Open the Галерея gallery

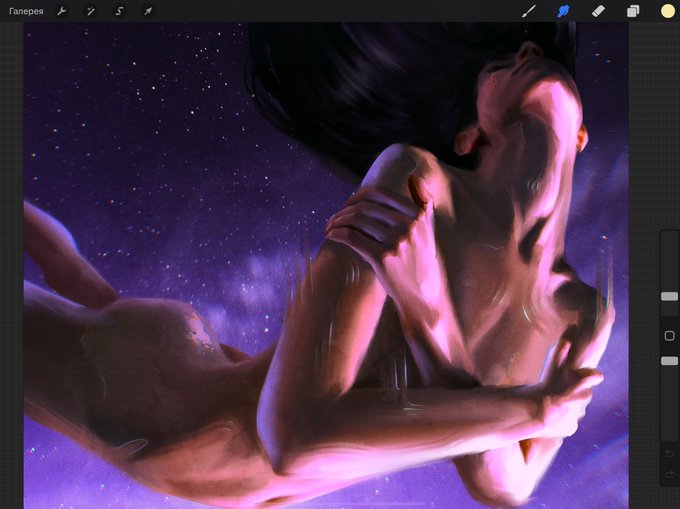[26, 11]
